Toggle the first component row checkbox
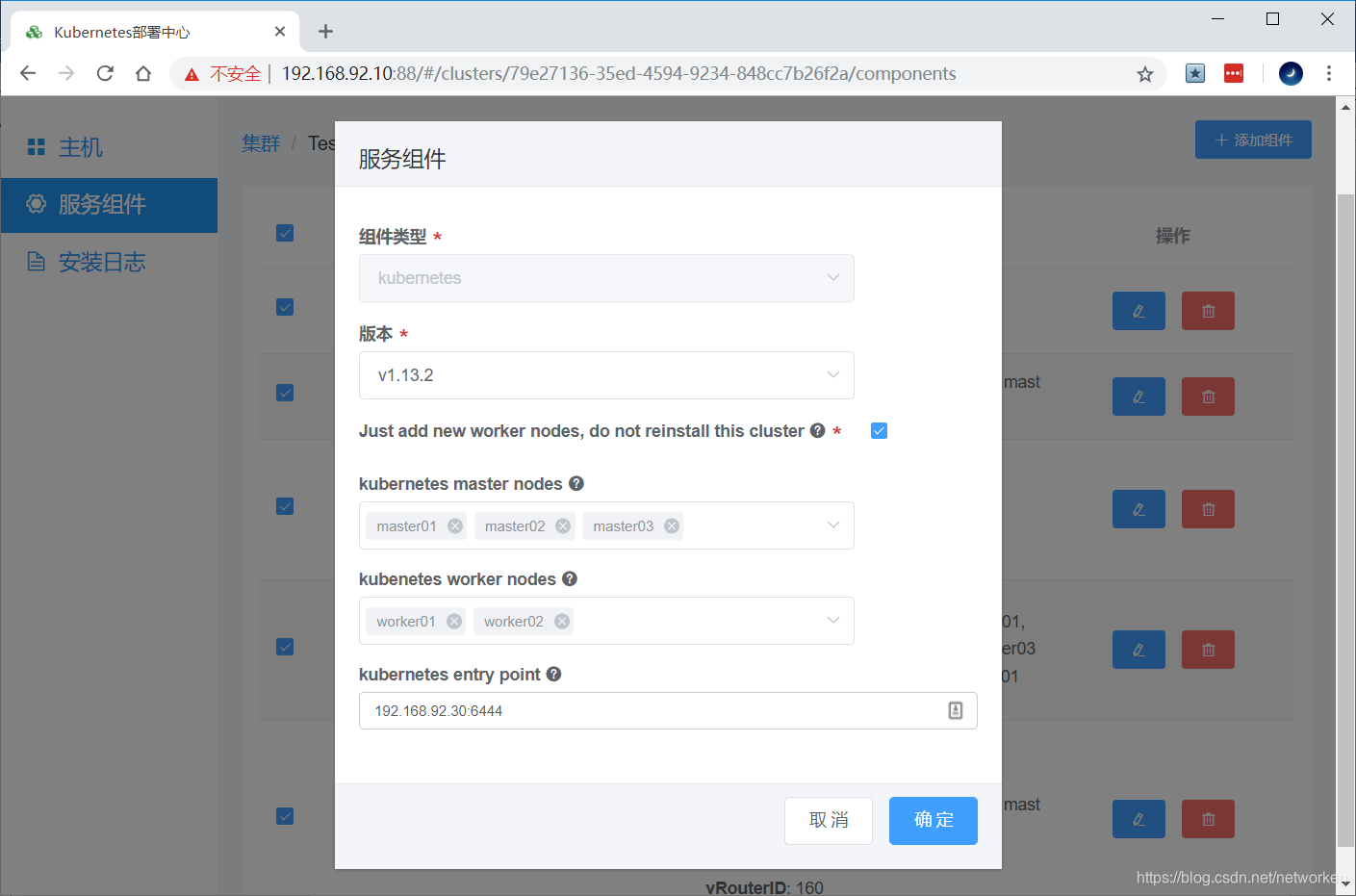 [x=285, y=307]
